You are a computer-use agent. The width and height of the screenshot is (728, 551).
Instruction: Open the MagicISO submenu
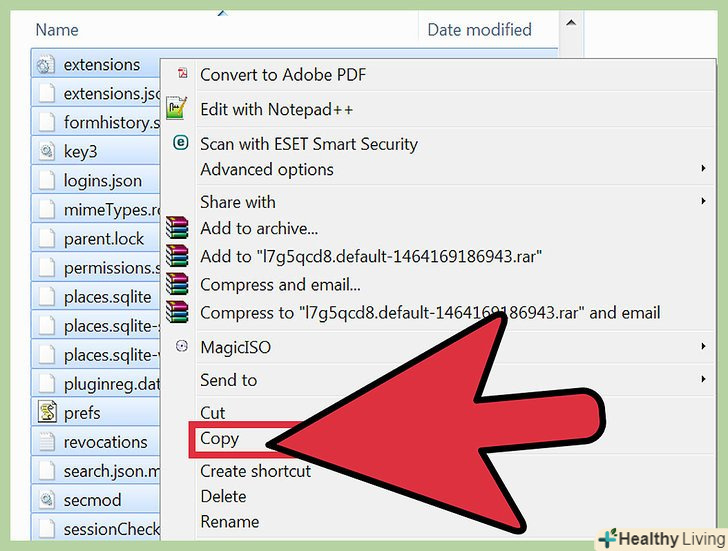235,347
